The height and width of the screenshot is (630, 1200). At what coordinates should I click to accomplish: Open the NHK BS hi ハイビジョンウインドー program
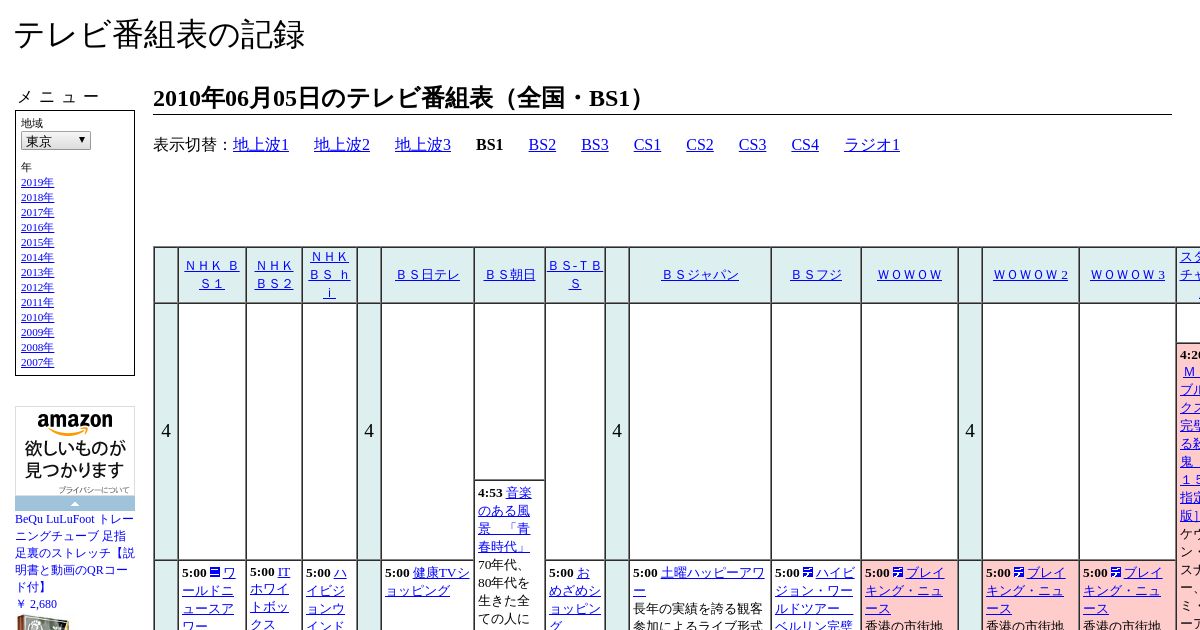(326, 599)
